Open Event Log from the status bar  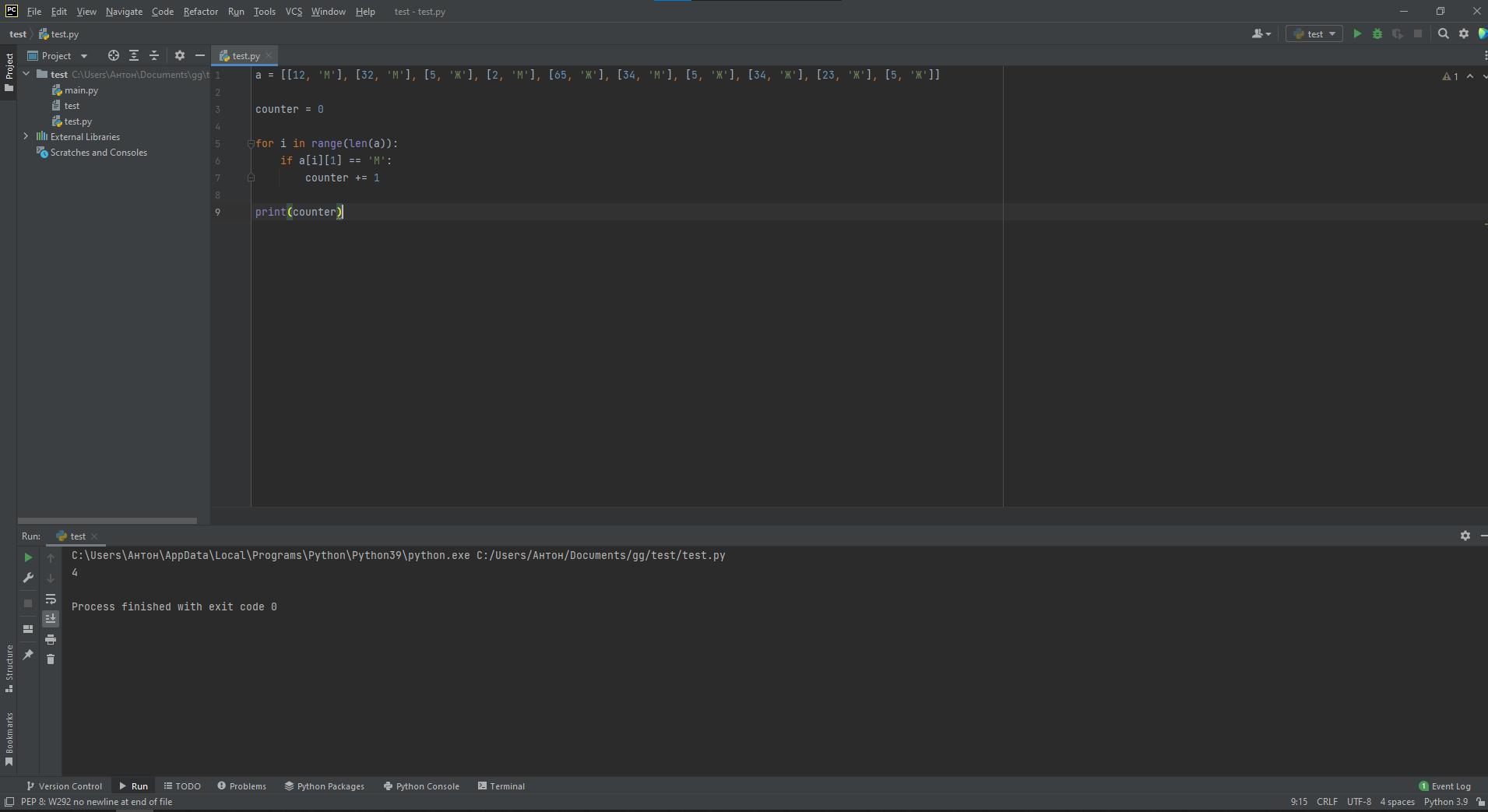(1444, 786)
